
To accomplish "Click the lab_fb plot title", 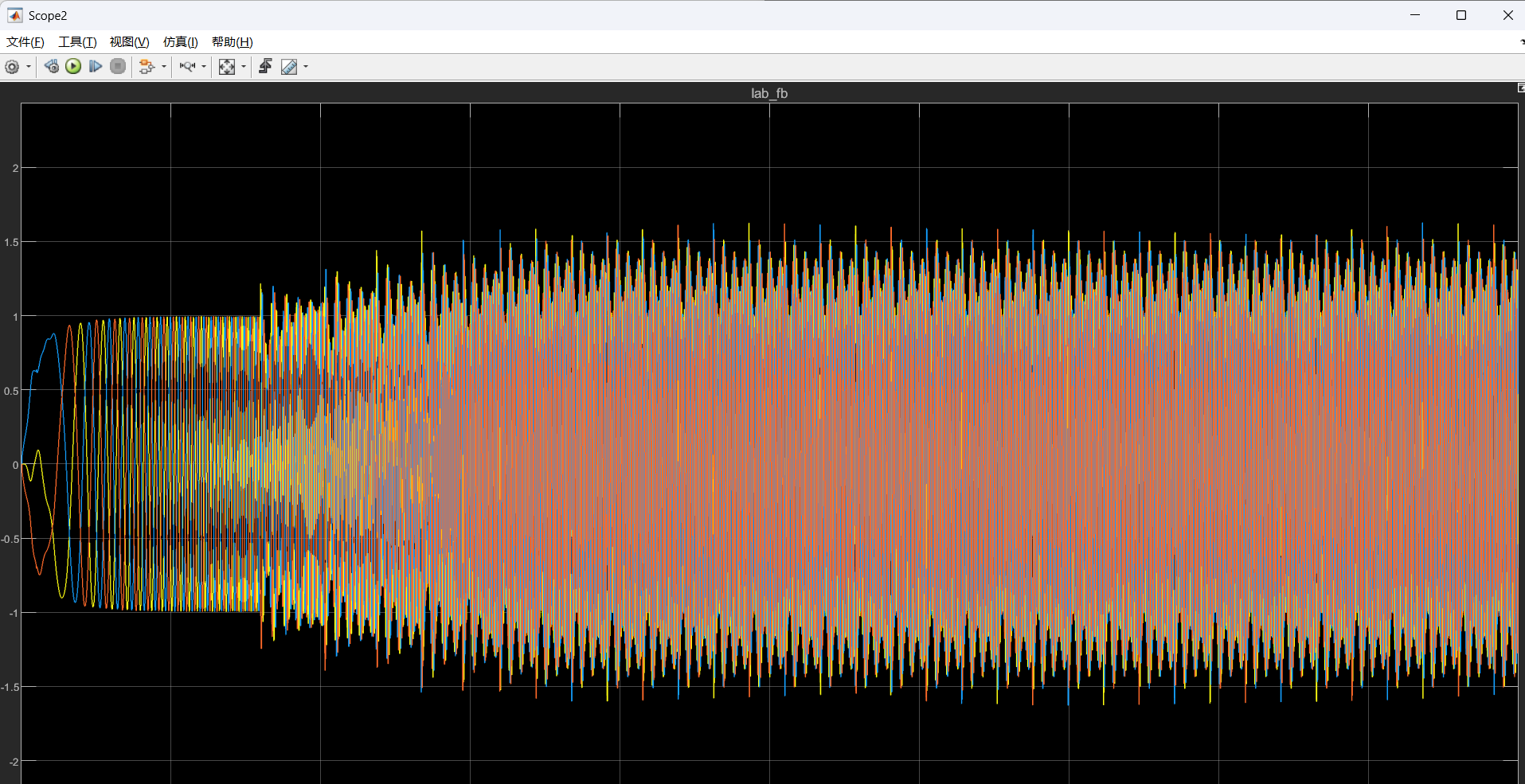I will tap(769, 93).
